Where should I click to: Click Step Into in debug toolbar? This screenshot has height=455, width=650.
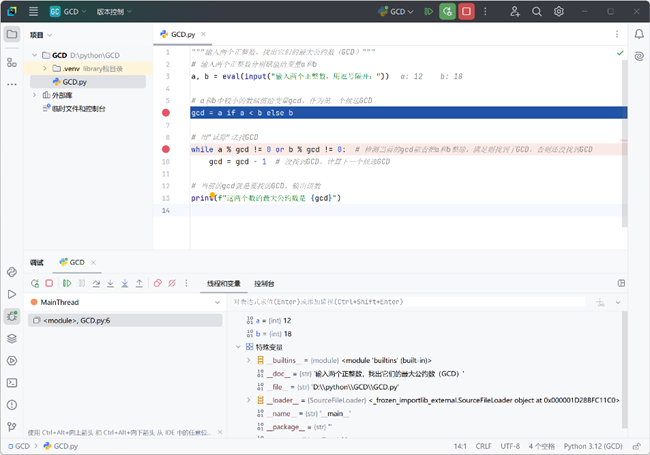110,283
